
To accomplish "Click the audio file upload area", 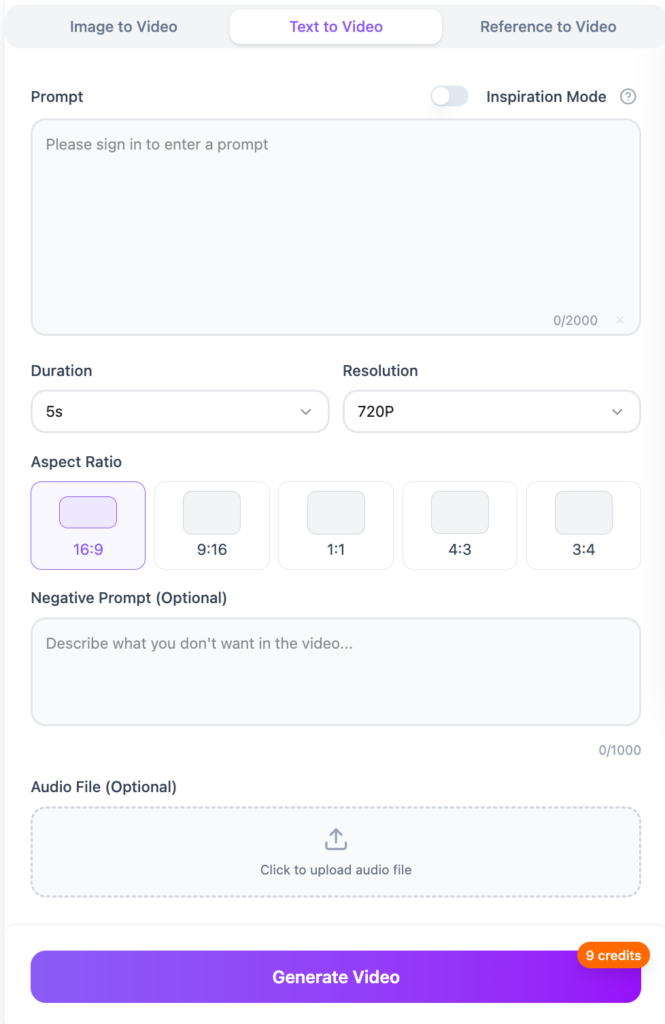I will [x=336, y=852].
